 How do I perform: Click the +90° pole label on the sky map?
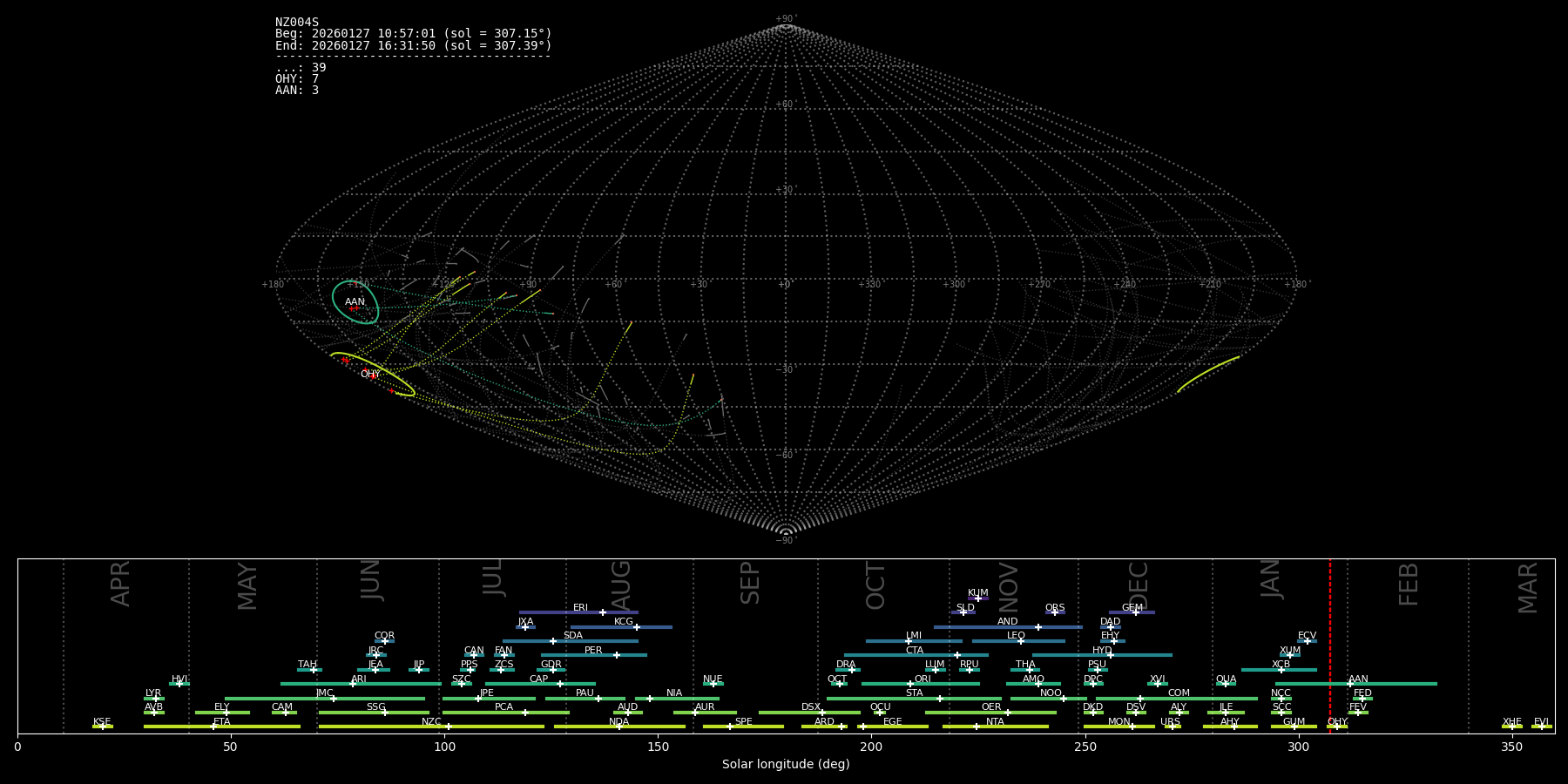[x=786, y=19]
